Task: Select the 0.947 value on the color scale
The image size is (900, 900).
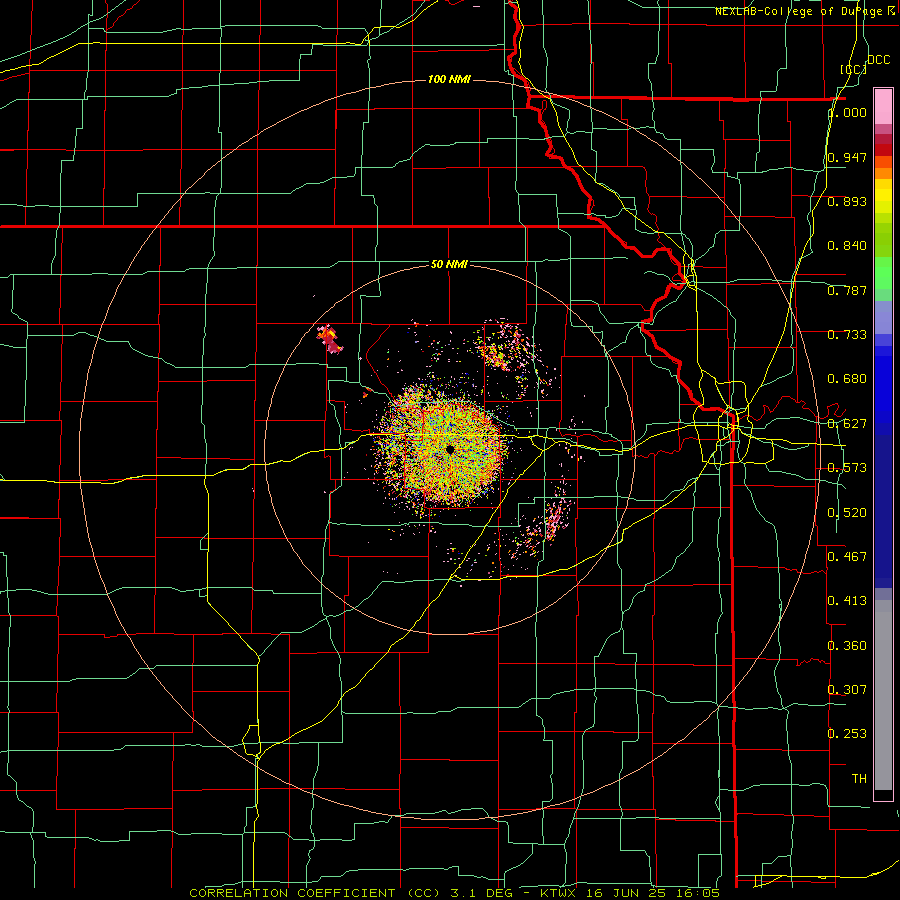Action: pyautogui.click(x=848, y=157)
